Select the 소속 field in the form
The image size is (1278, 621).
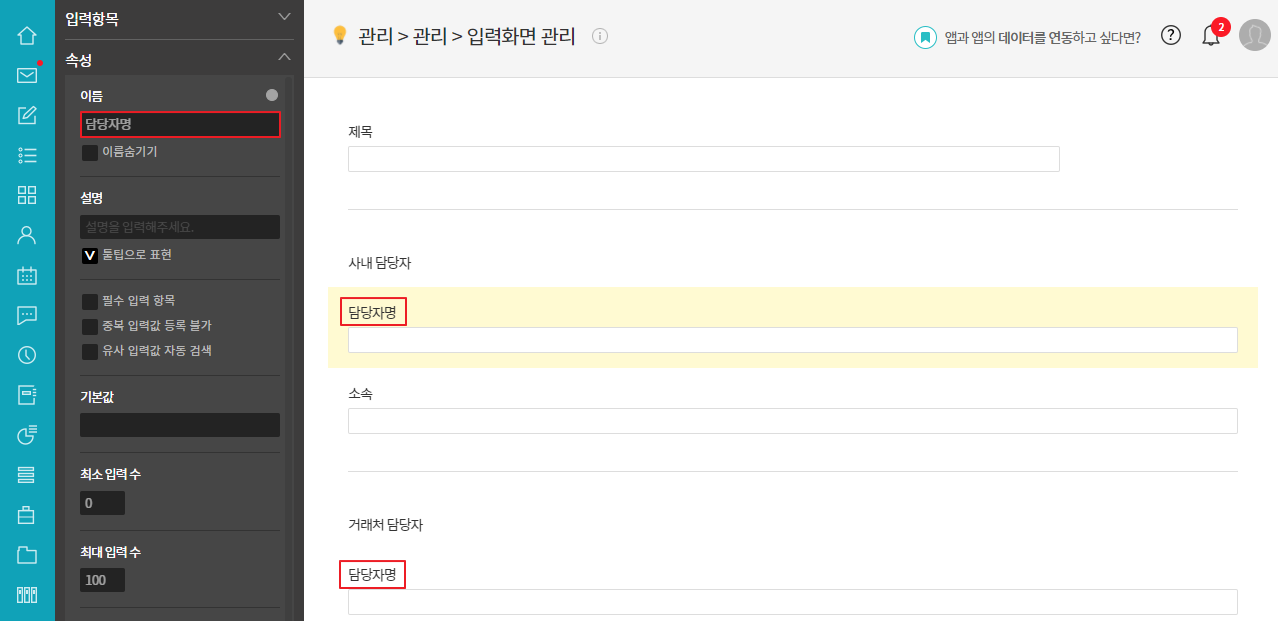[792, 421]
